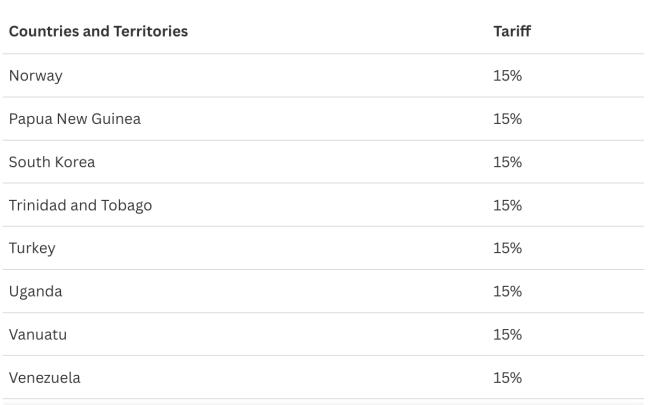Select the Trinidad and Tobago cell

coord(80,205)
